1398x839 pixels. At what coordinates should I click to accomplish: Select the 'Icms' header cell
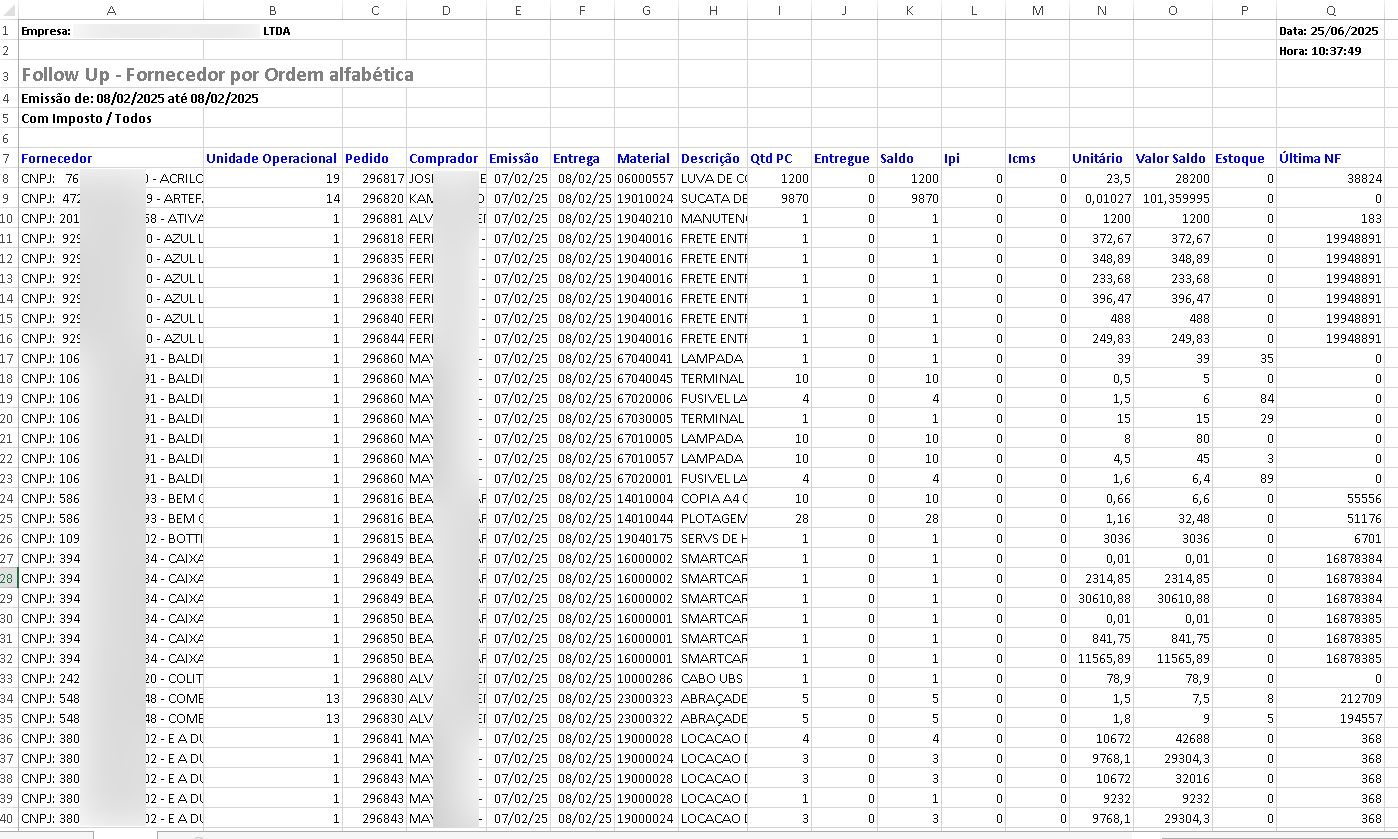tap(1037, 158)
